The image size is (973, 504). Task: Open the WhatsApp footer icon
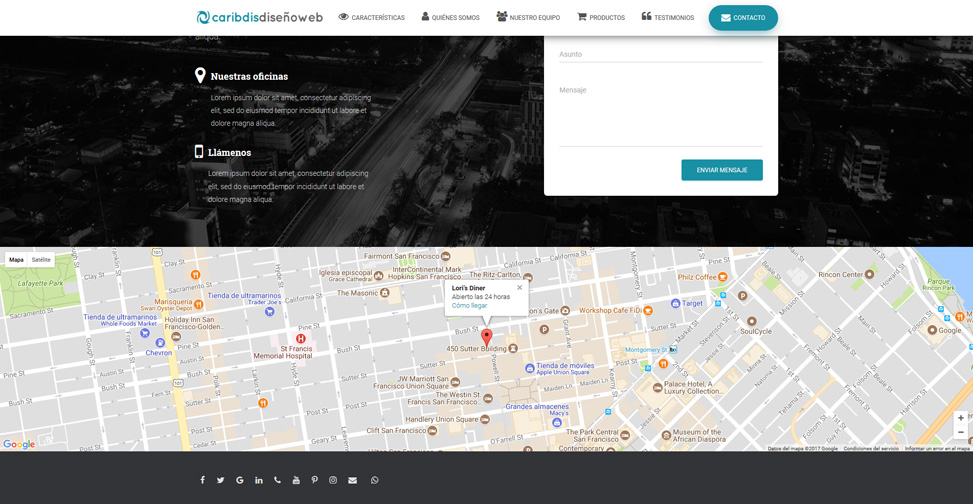374,480
